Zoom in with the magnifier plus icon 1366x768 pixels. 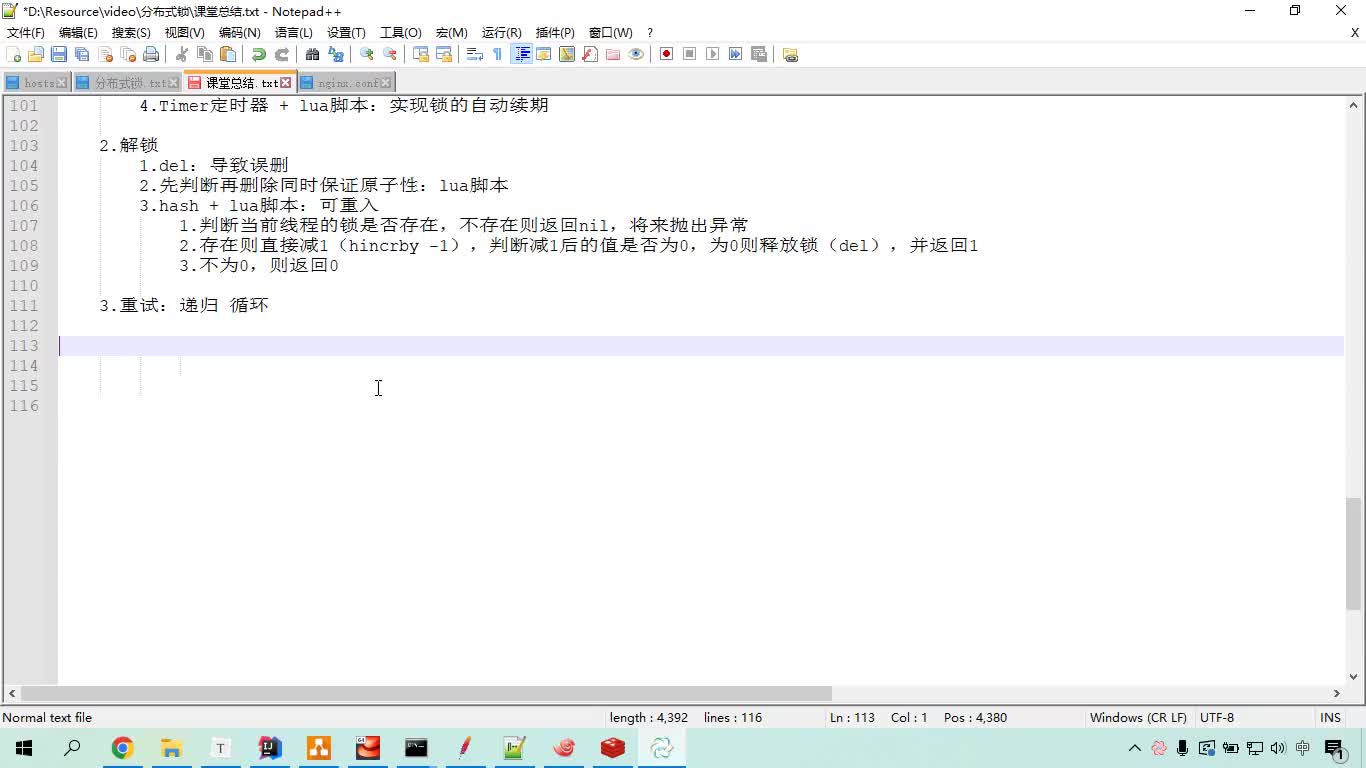[x=367, y=54]
